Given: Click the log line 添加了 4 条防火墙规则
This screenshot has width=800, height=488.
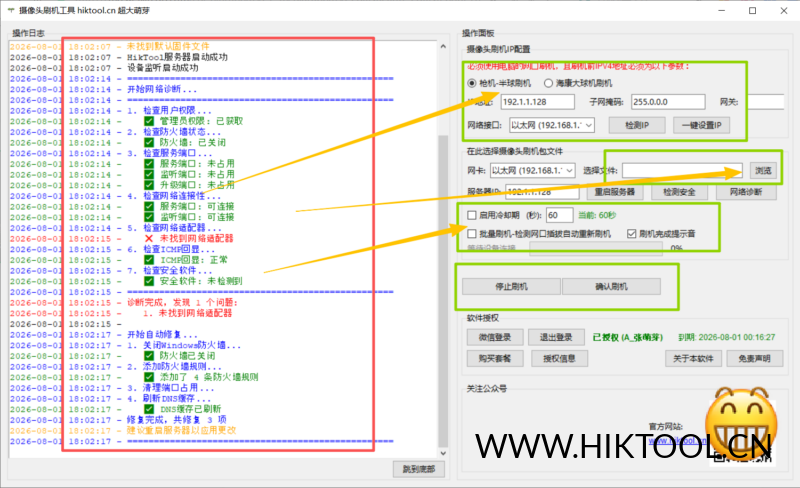Looking at the screenshot, I should (202, 377).
